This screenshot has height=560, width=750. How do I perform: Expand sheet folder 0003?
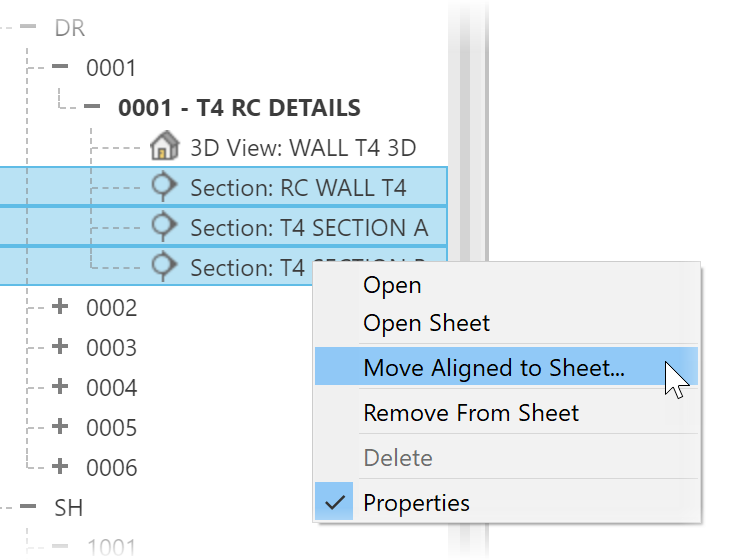(x=60, y=346)
